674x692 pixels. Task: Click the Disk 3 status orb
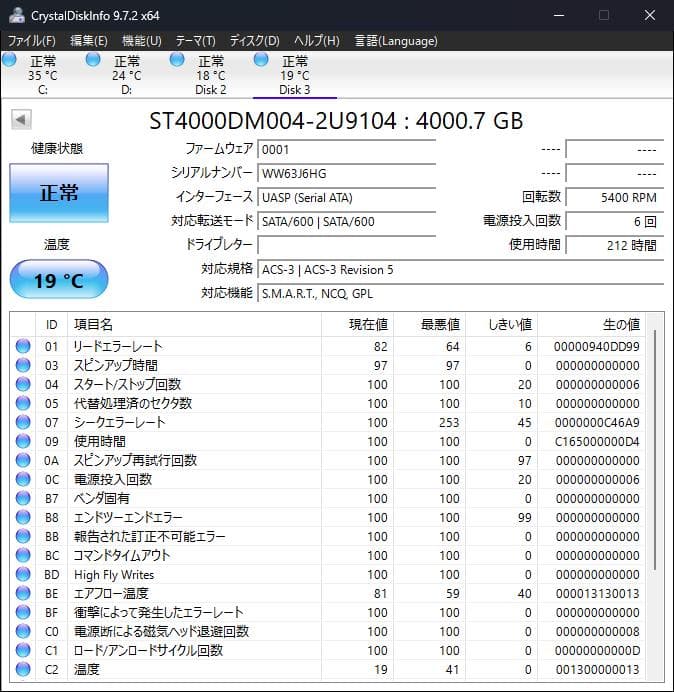click(261, 60)
